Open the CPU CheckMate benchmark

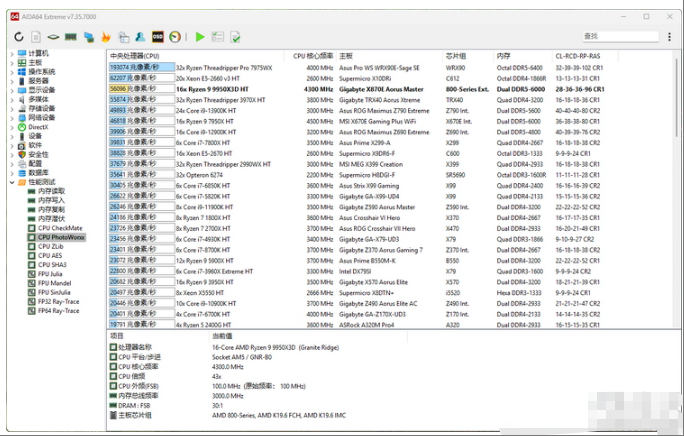pyautogui.click(x=55, y=228)
